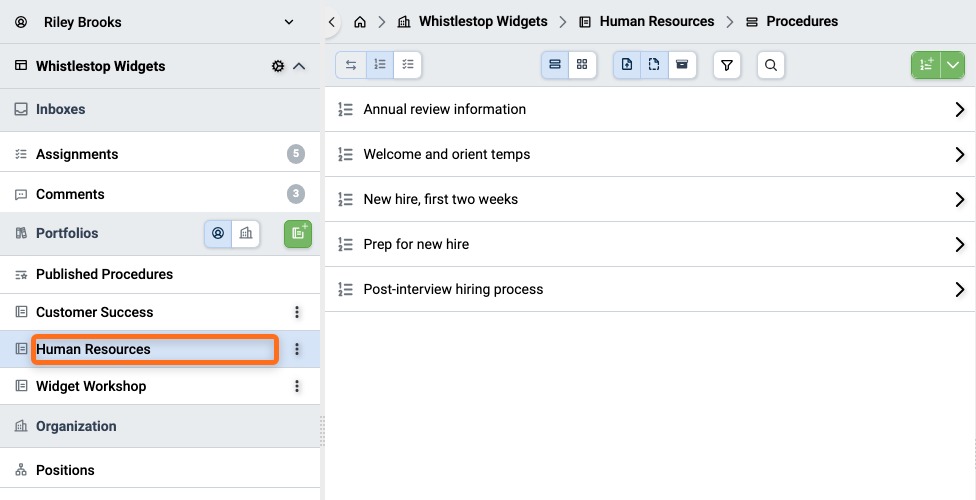This screenshot has height=500, width=976.
Task: Toggle the archived items filter
Action: tap(682, 65)
